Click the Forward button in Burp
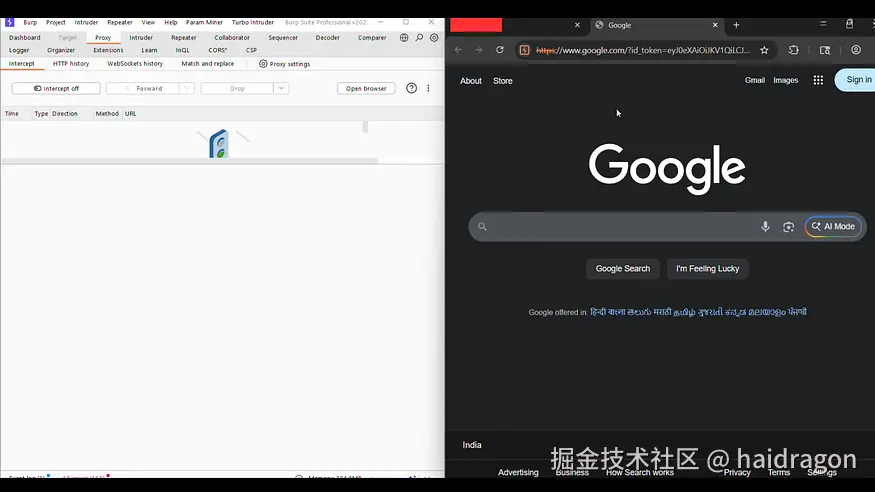 coord(143,88)
